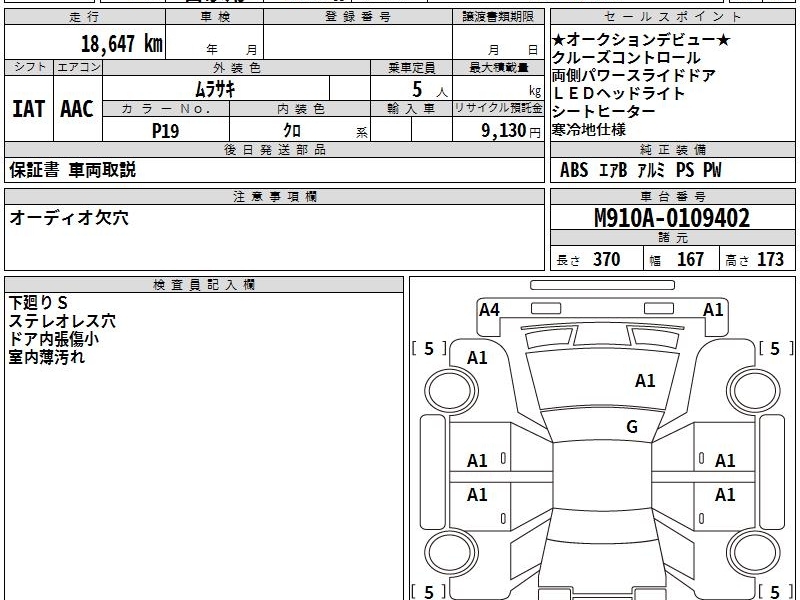Select the line LEDヘッドライト
This screenshot has width=800, height=600.
[618, 93]
